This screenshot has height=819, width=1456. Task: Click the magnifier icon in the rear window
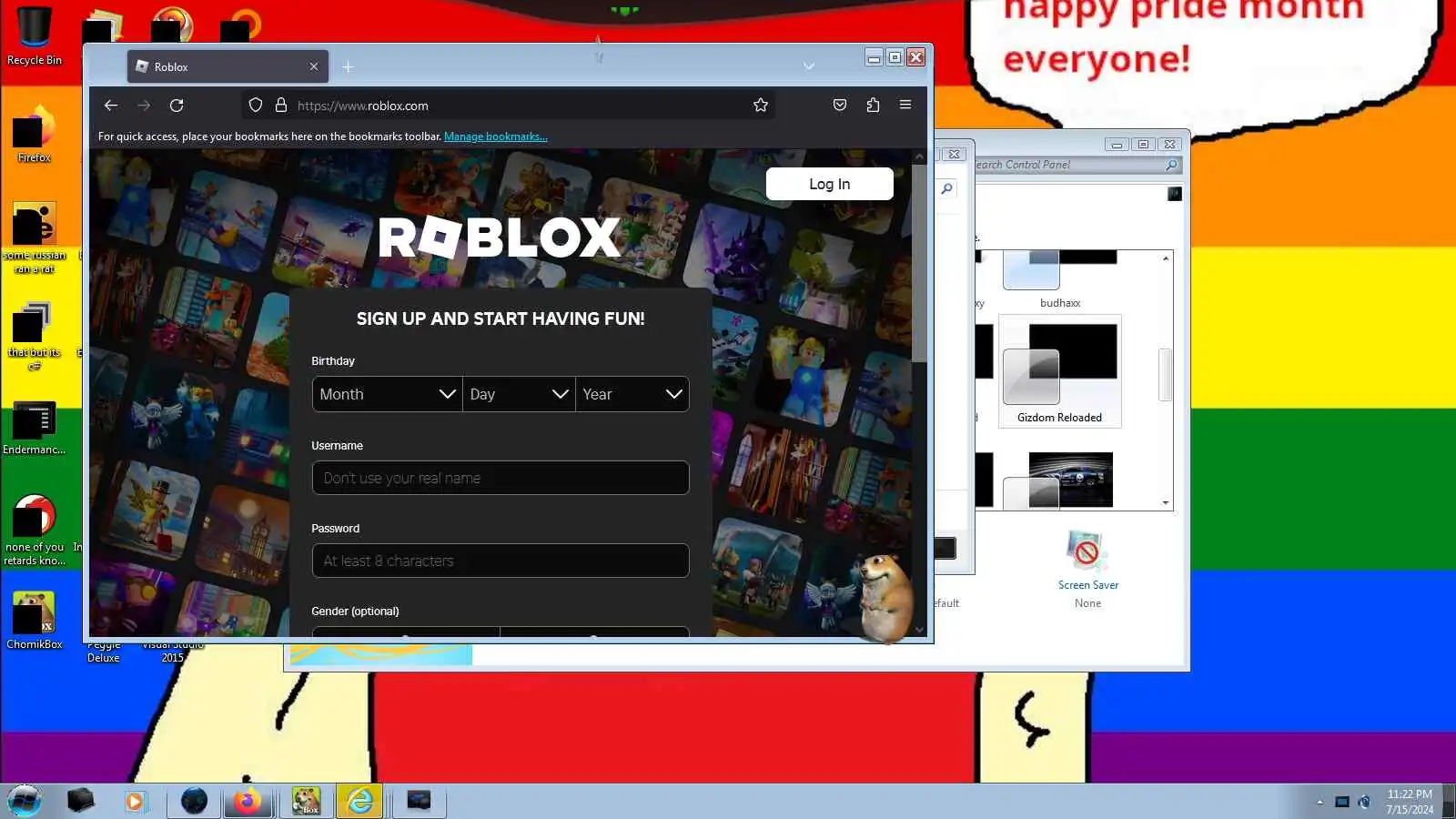tap(946, 188)
